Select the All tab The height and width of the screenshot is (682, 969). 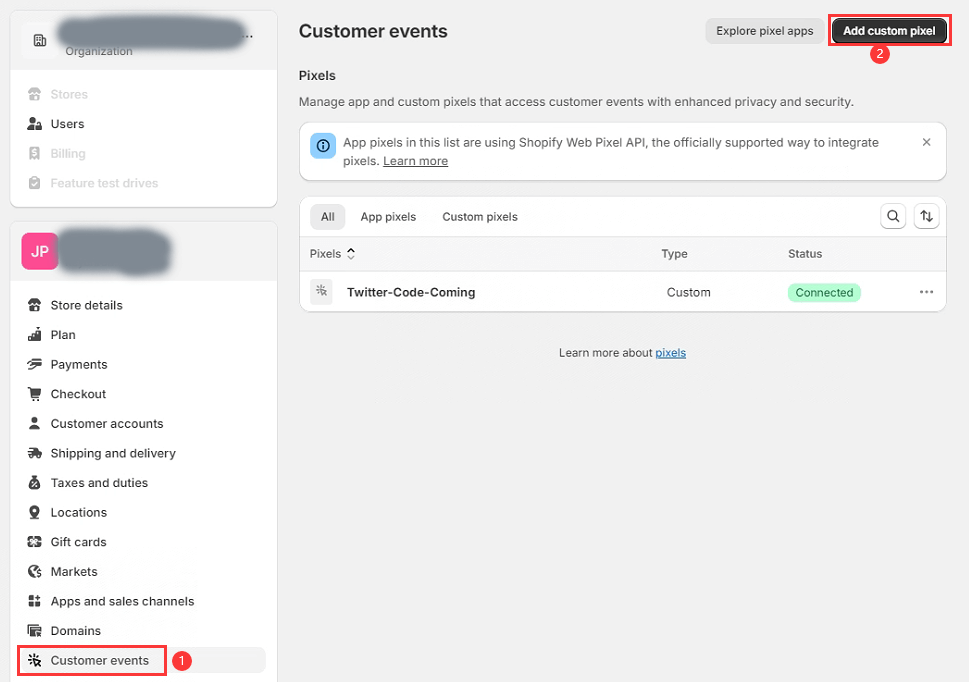(328, 217)
